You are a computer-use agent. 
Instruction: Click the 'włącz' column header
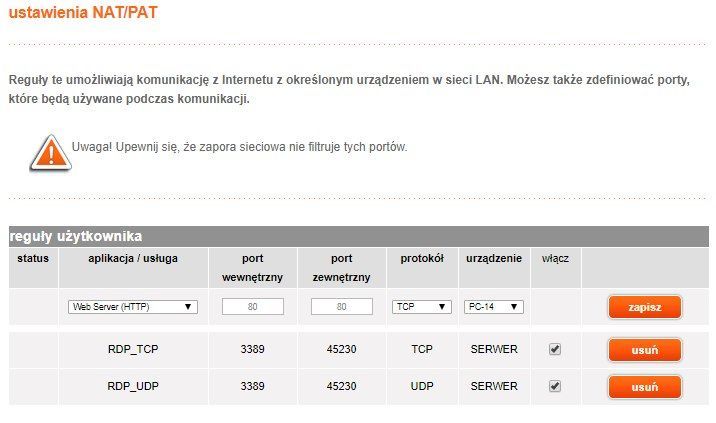[x=555, y=258]
